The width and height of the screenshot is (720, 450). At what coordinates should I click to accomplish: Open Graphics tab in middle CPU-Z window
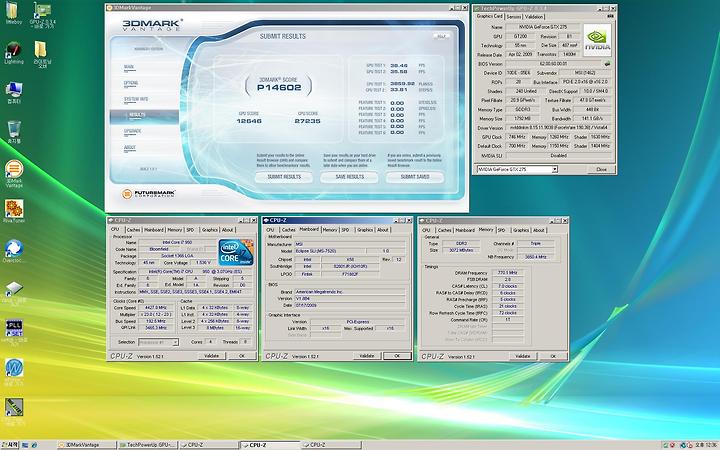point(365,230)
